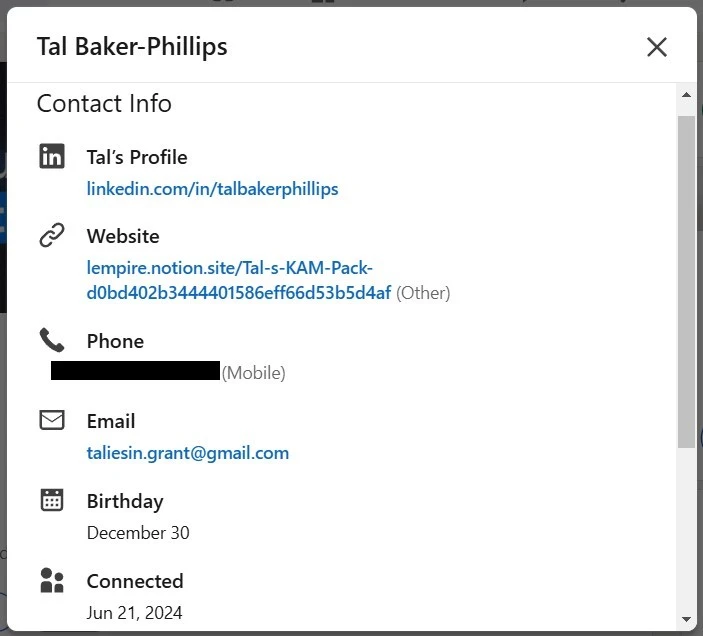
Task: Open the linkedin.com/in/talbakerphillips profile link
Action: pyautogui.click(x=212, y=189)
